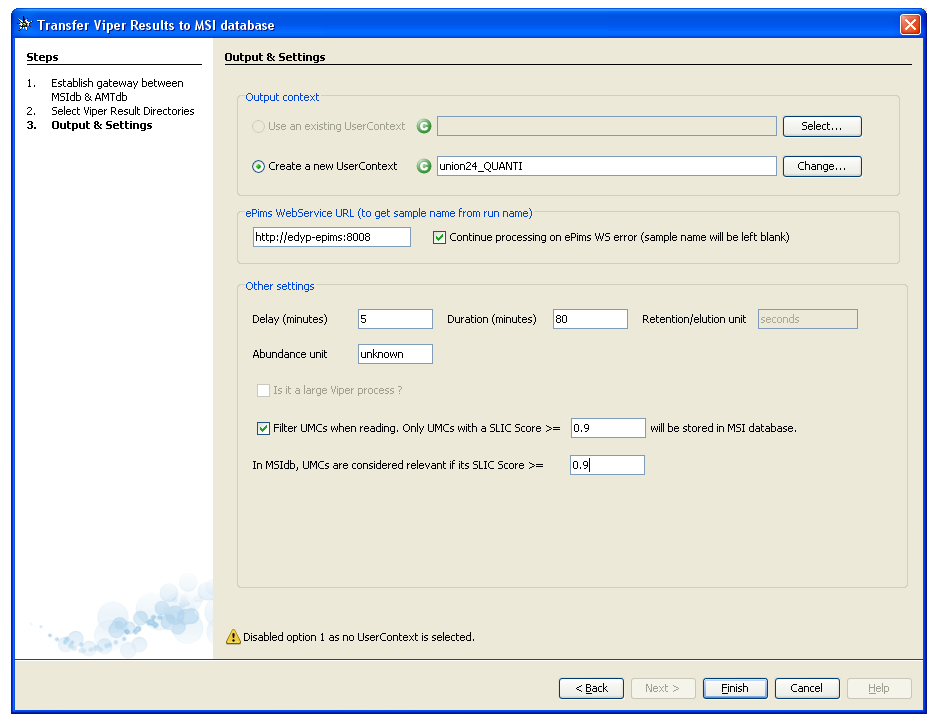The height and width of the screenshot is (727, 939).
Task: Select the Create a new UserContext radio button
Action: pos(259,166)
